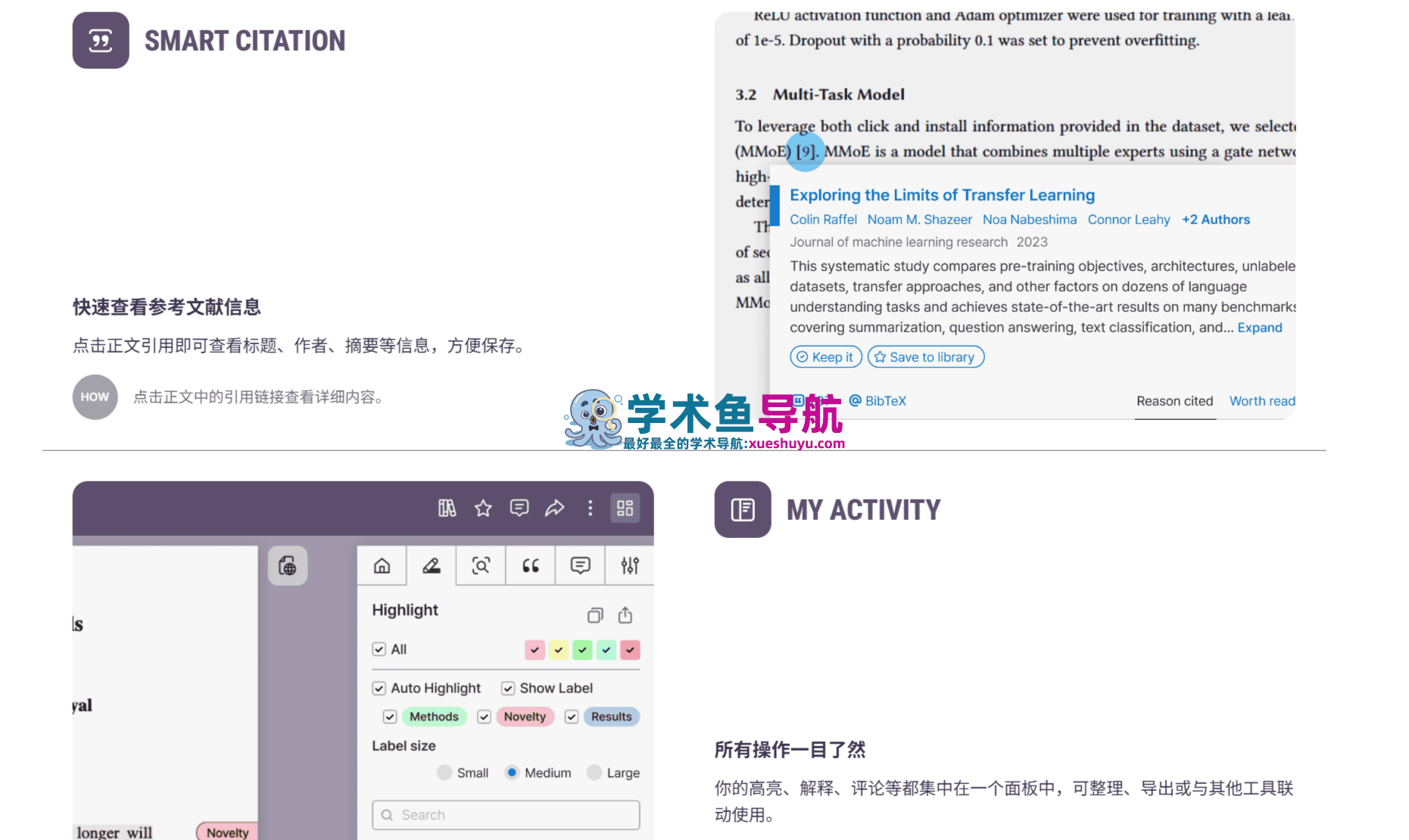Click the BibTeX export link
This screenshot has width=1409, height=840.
click(878, 401)
